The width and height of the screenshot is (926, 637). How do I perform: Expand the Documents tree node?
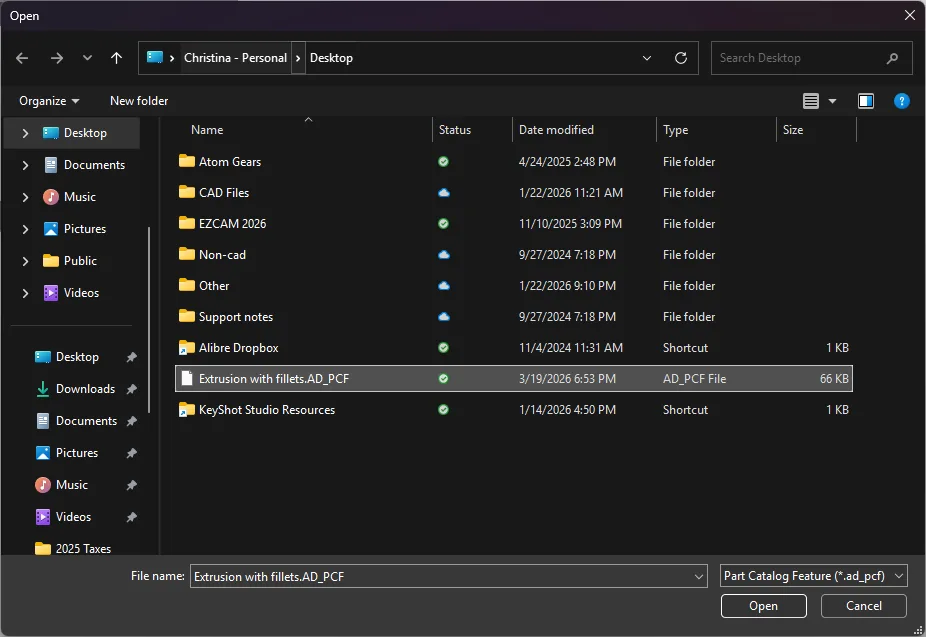tap(25, 165)
